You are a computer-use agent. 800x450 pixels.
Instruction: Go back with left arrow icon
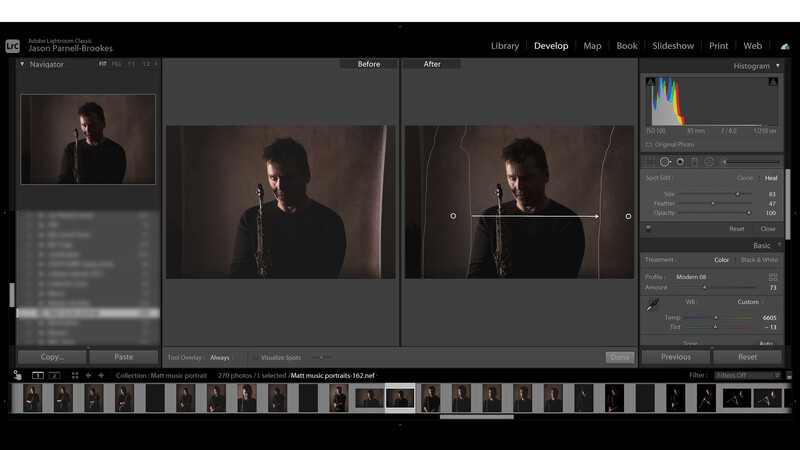(x=88, y=376)
